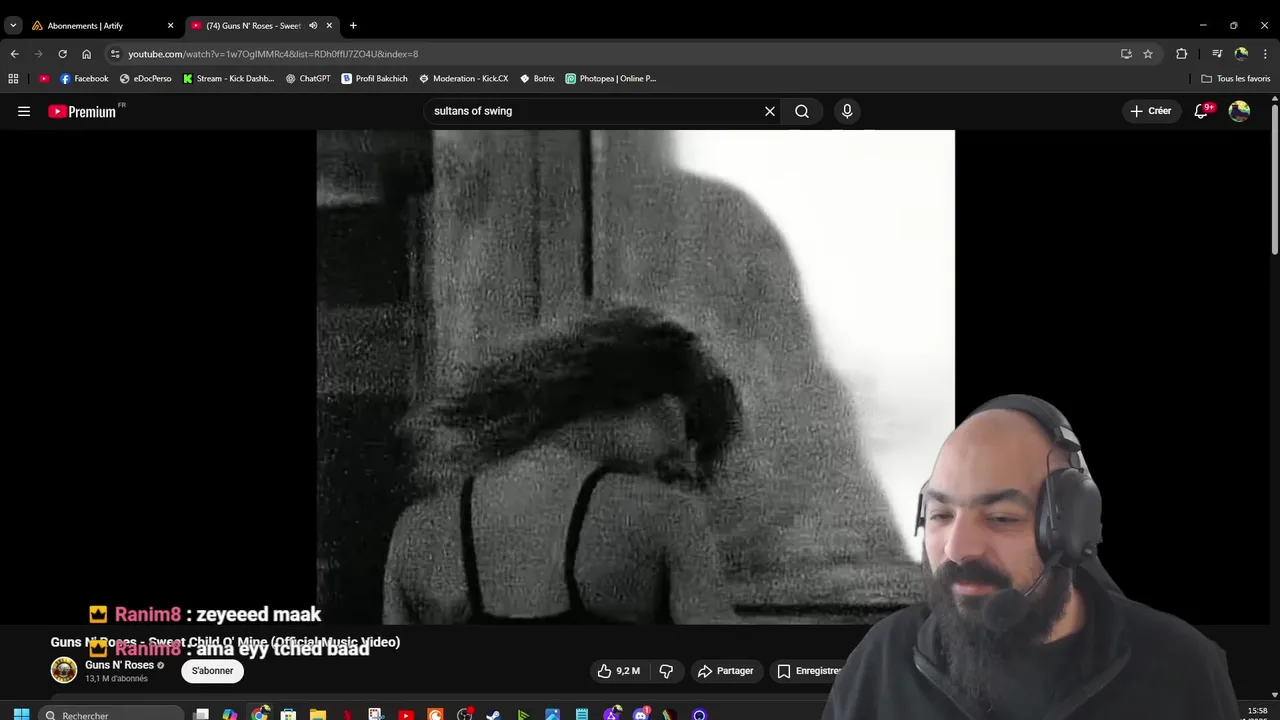Open Discord from the taskbar

tap(641, 714)
